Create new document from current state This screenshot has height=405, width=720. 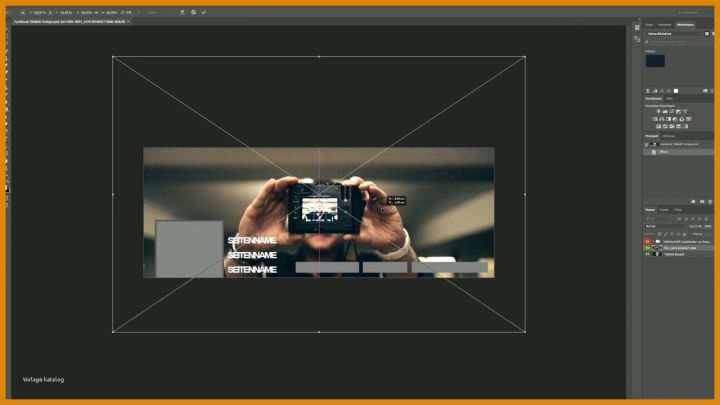pyautogui.click(x=693, y=202)
